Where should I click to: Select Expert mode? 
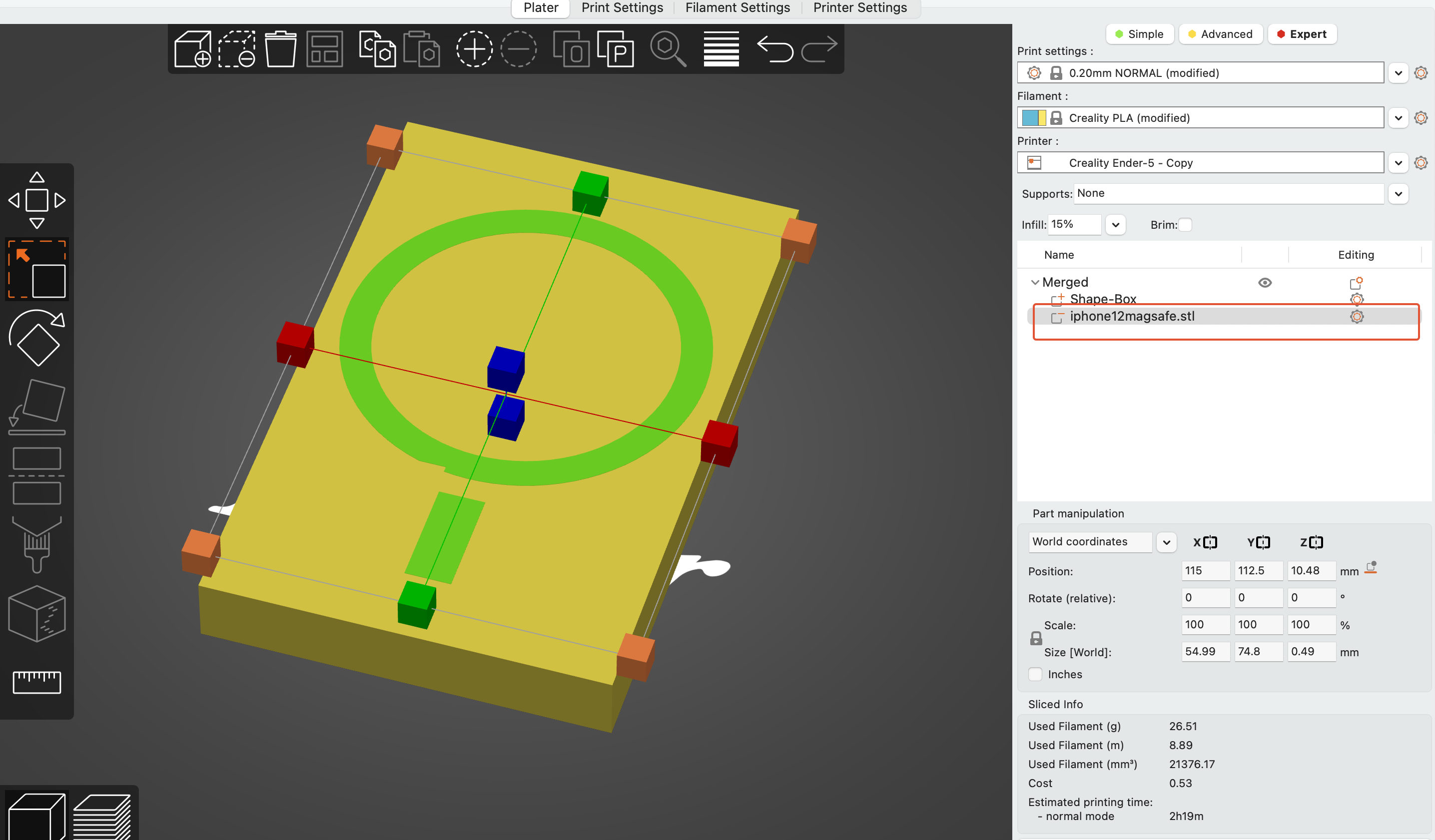1302,34
